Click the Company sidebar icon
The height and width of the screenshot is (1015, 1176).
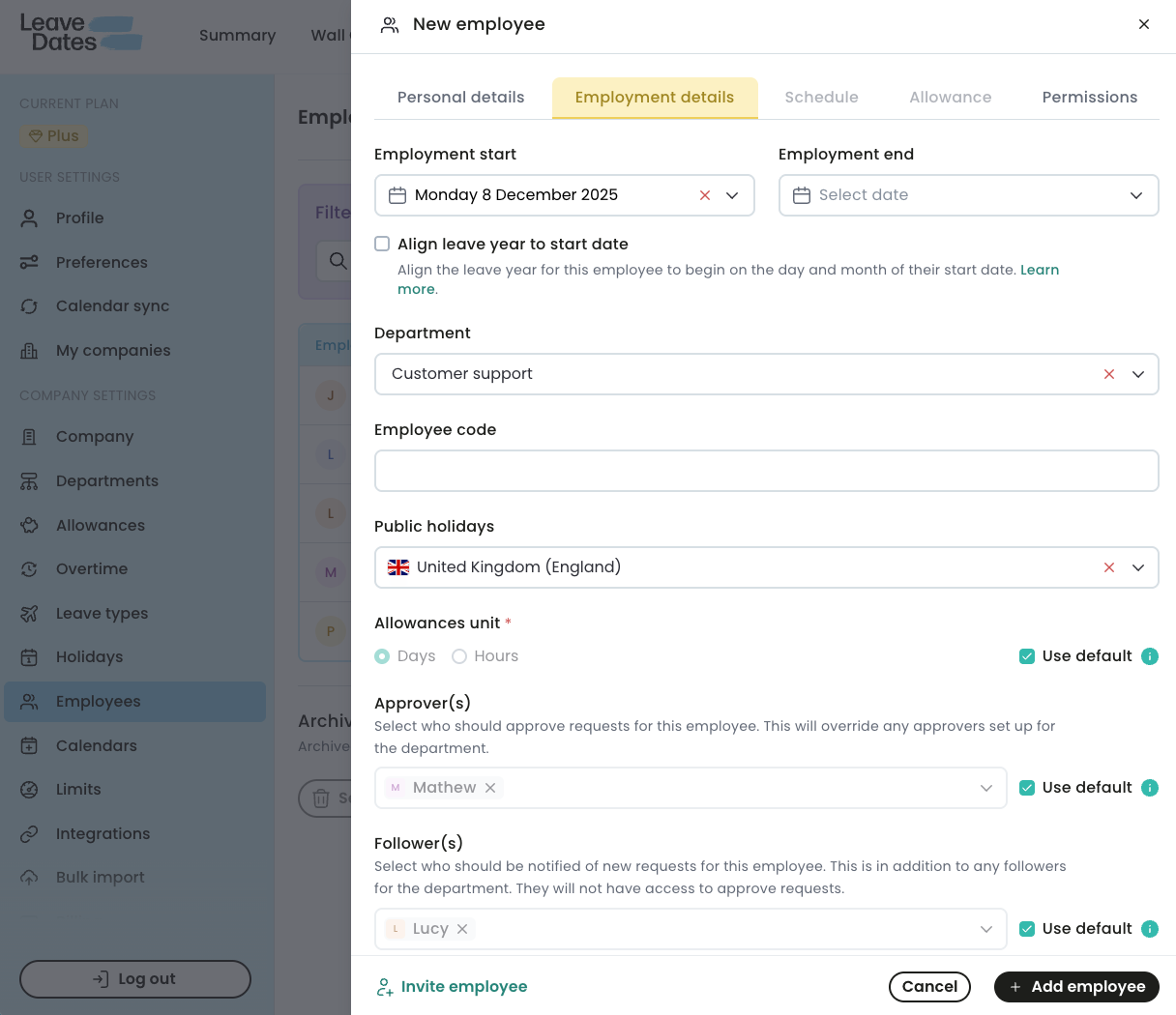[29, 437]
